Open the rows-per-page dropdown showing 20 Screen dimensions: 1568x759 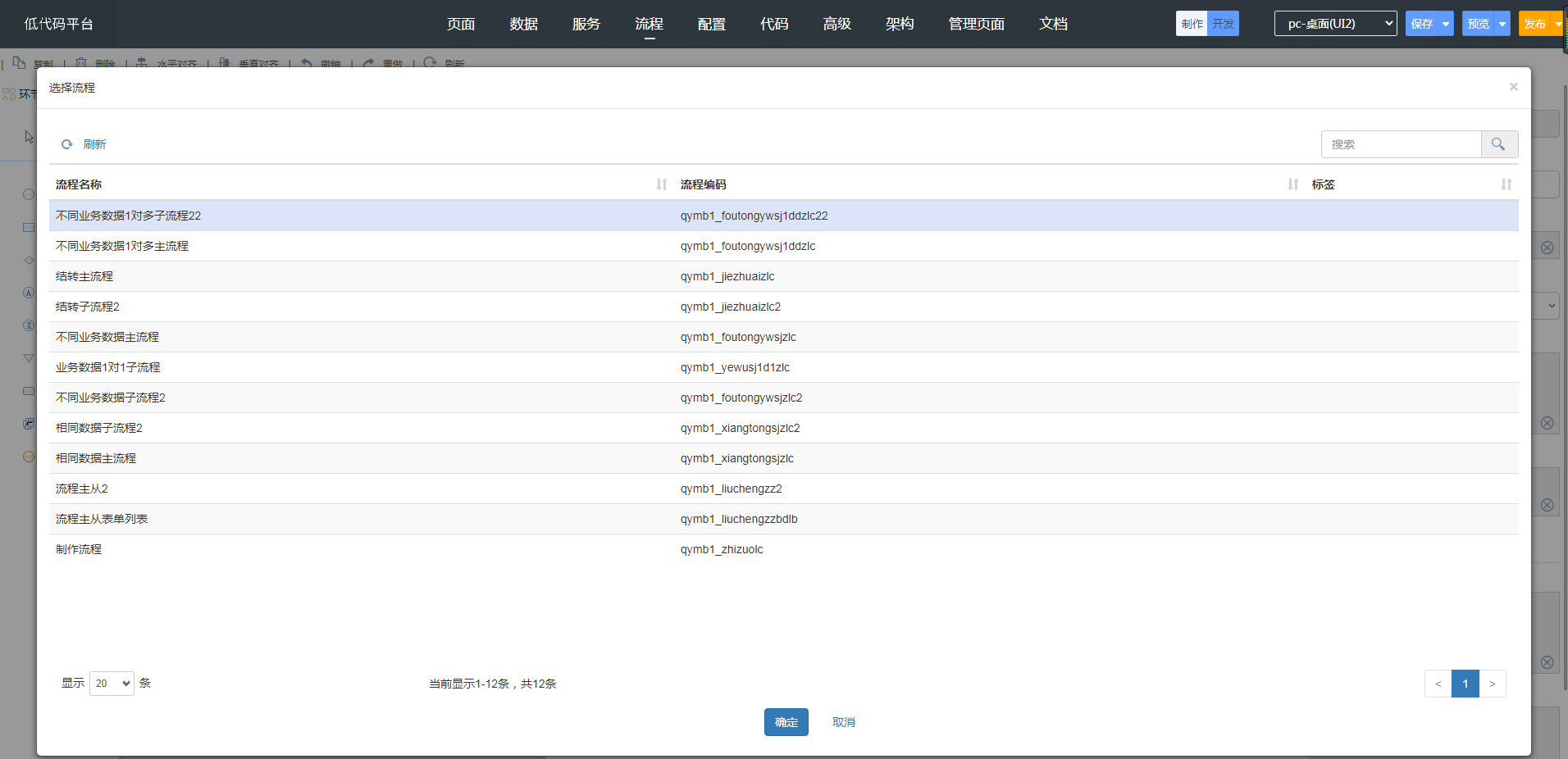click(x=112, y=684)
